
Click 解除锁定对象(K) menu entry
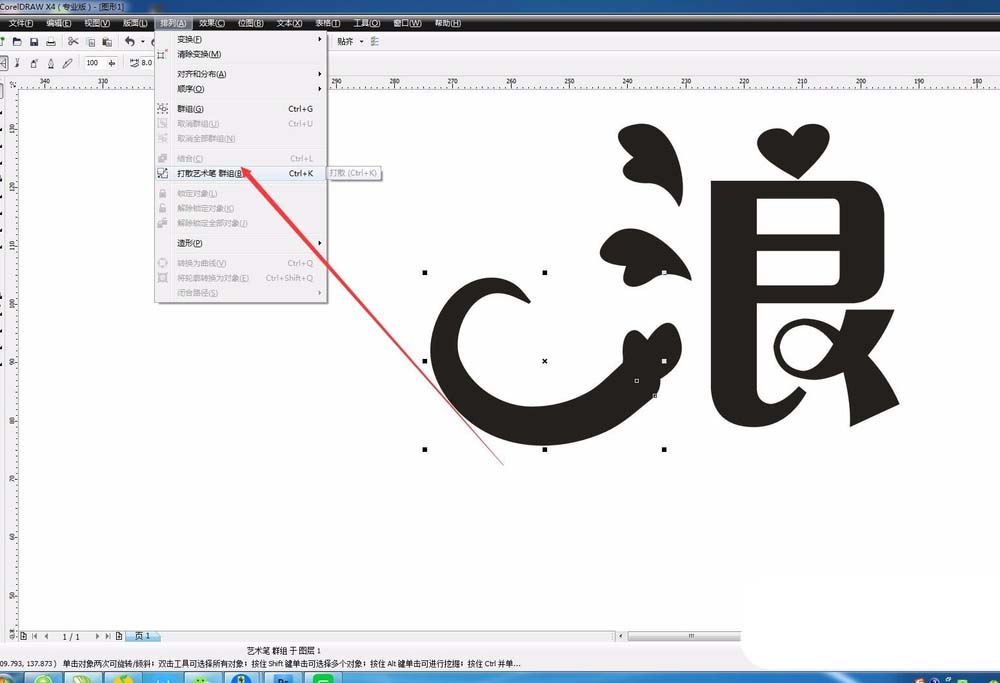point(241,208)
